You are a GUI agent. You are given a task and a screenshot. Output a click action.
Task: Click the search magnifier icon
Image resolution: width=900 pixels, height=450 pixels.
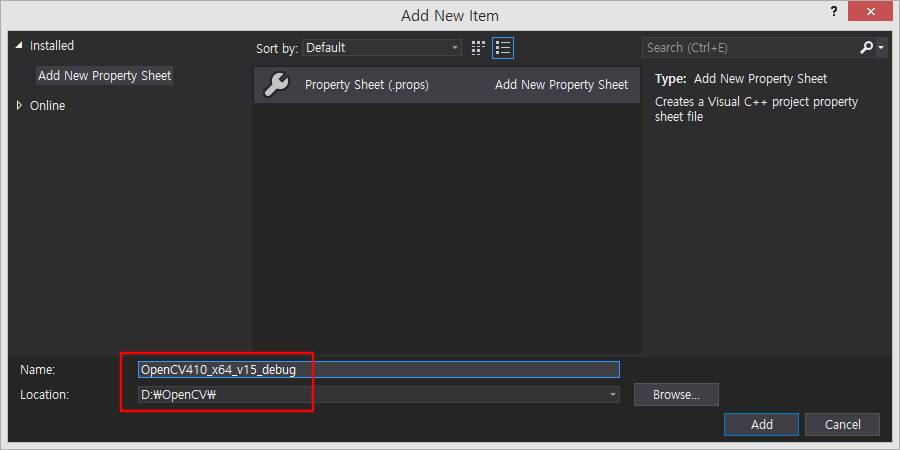click(x=866, y=47)
